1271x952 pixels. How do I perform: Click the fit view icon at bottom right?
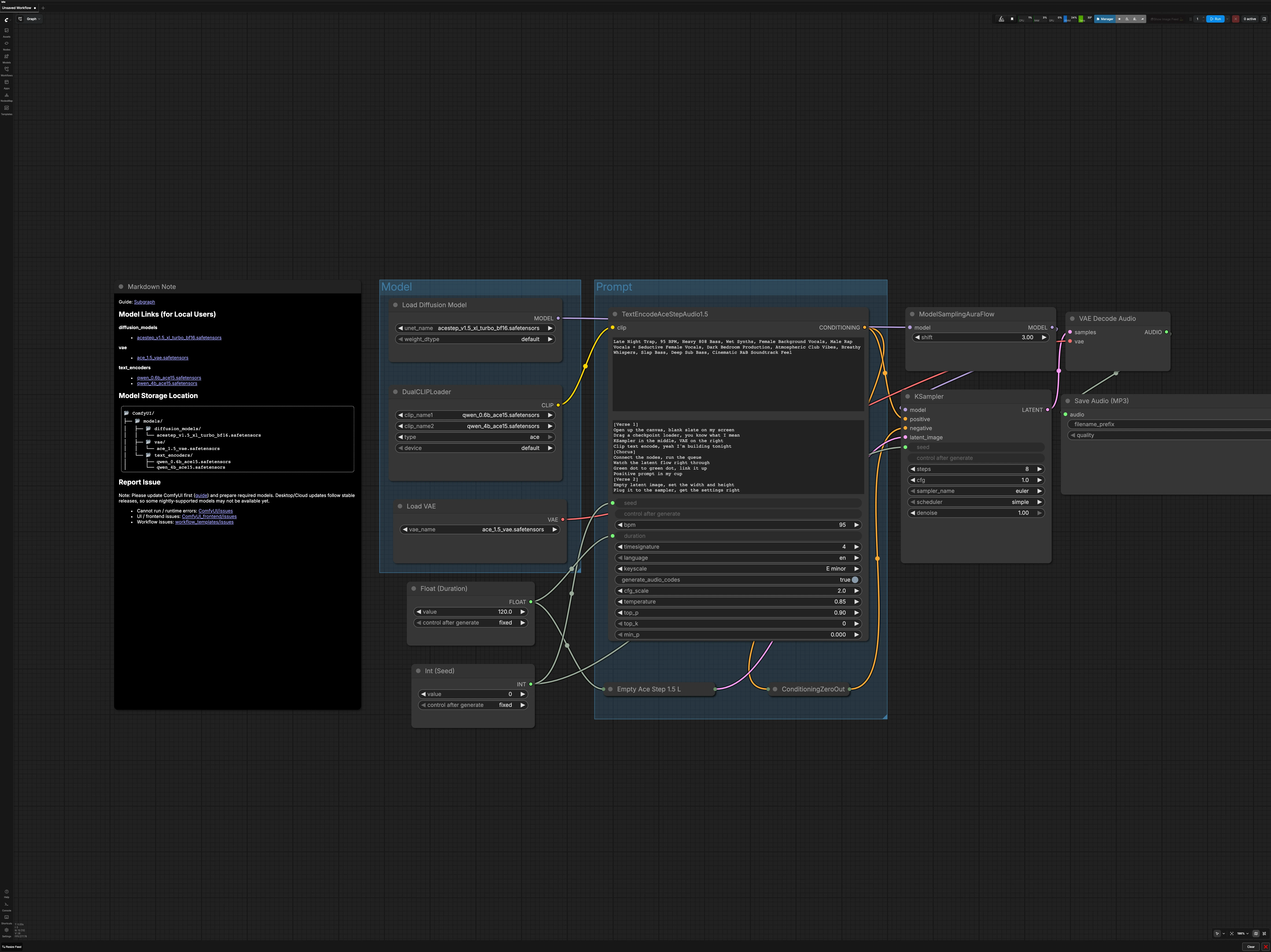pos(1232,934)
